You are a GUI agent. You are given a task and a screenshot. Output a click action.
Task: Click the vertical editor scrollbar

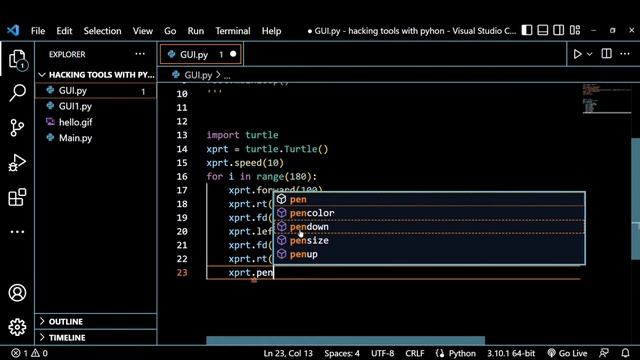[636, 199]
